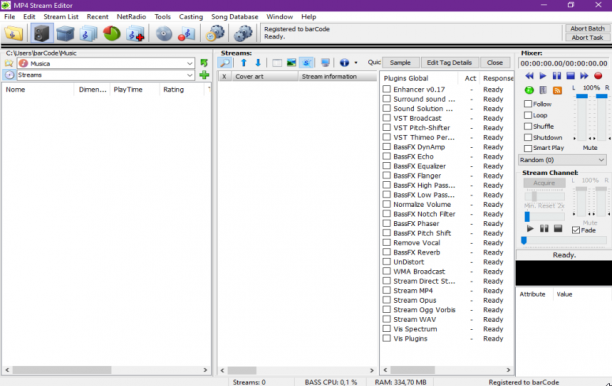Expand arrow next to info icon
Image resolution: width=612 pixels, height=386 pixels.
356,62
